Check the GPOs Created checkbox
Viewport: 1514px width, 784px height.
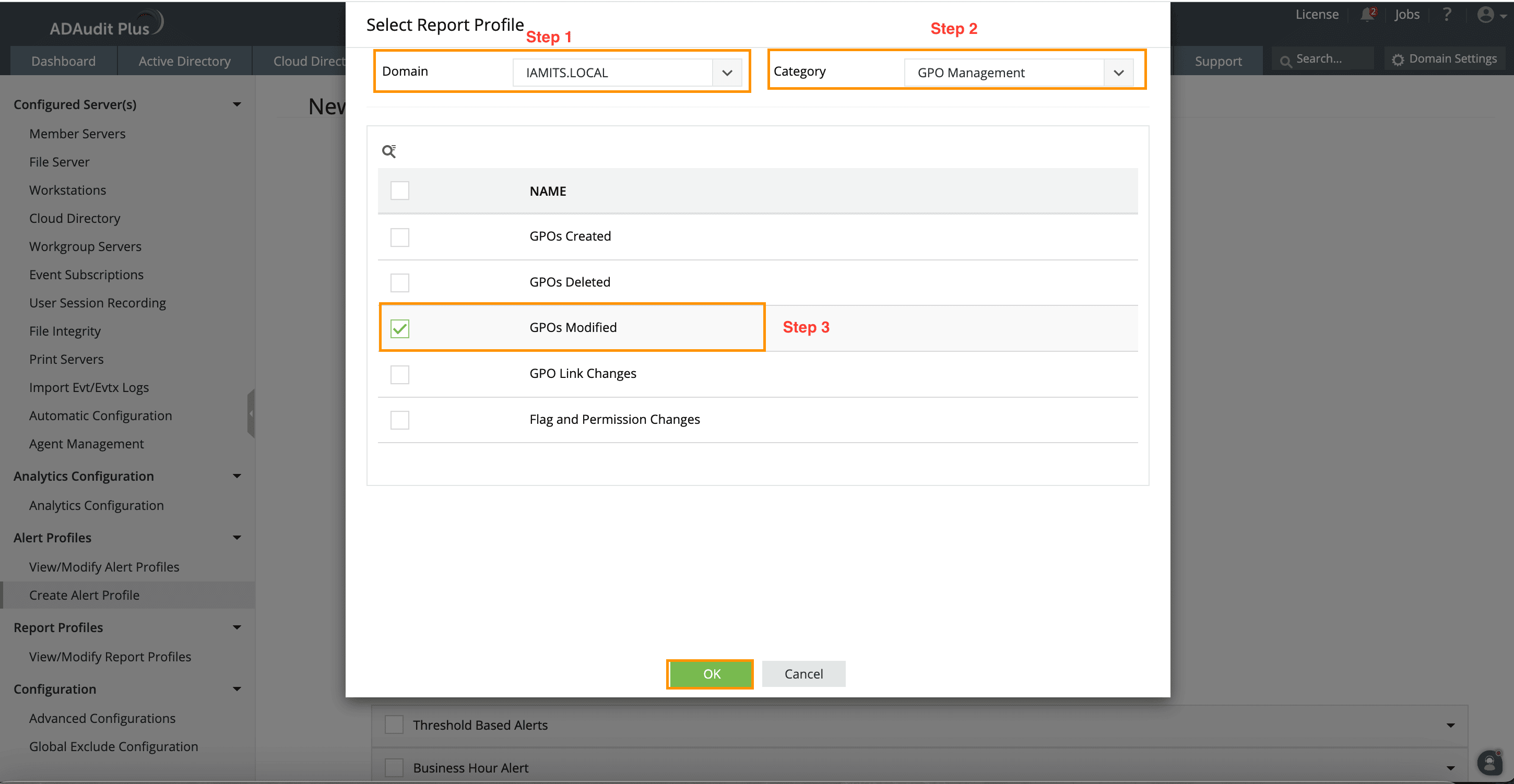(400, 237)
